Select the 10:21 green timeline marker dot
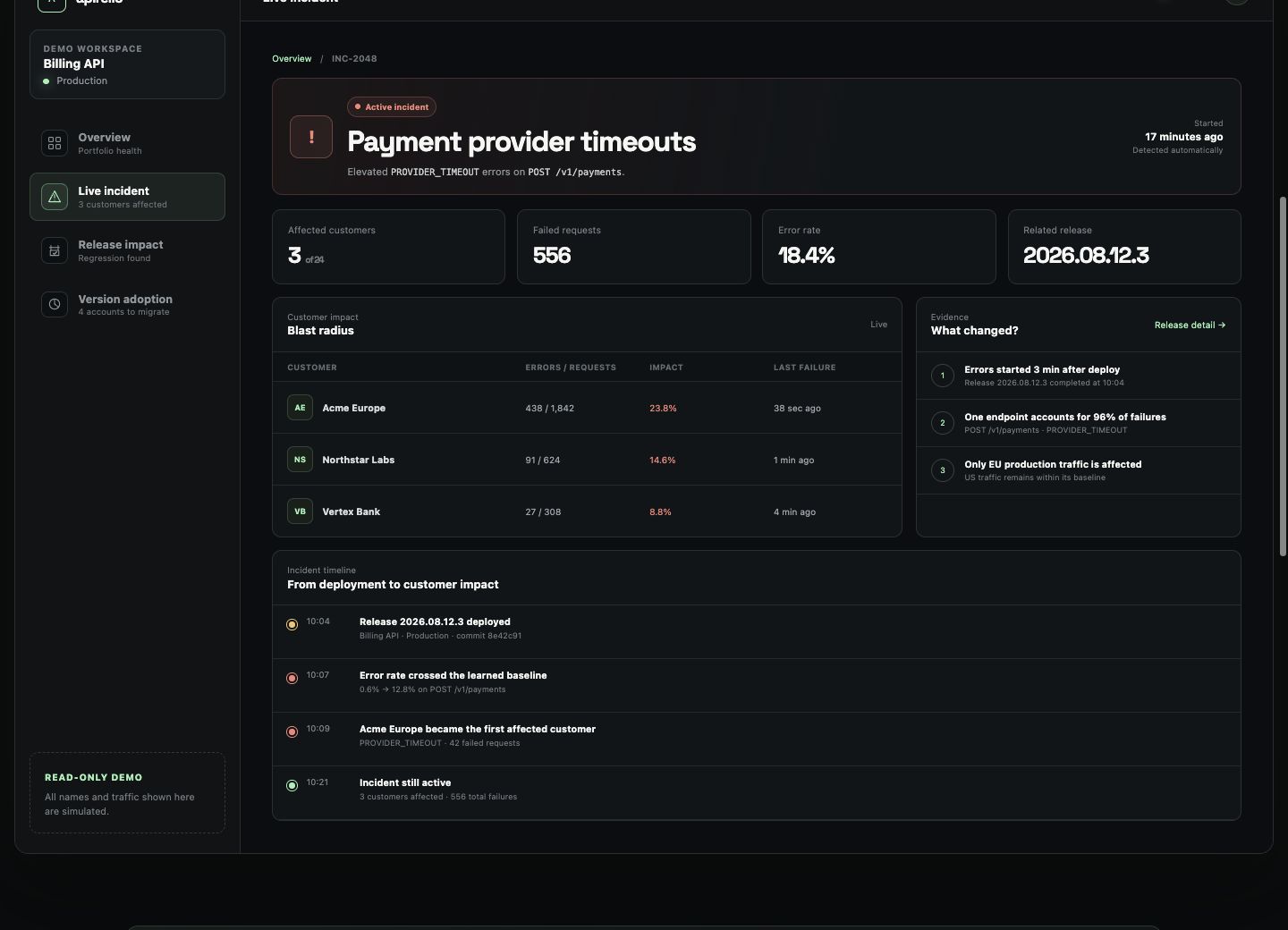The width and height of the screenshot is (1288, 930). click(292, 785)
